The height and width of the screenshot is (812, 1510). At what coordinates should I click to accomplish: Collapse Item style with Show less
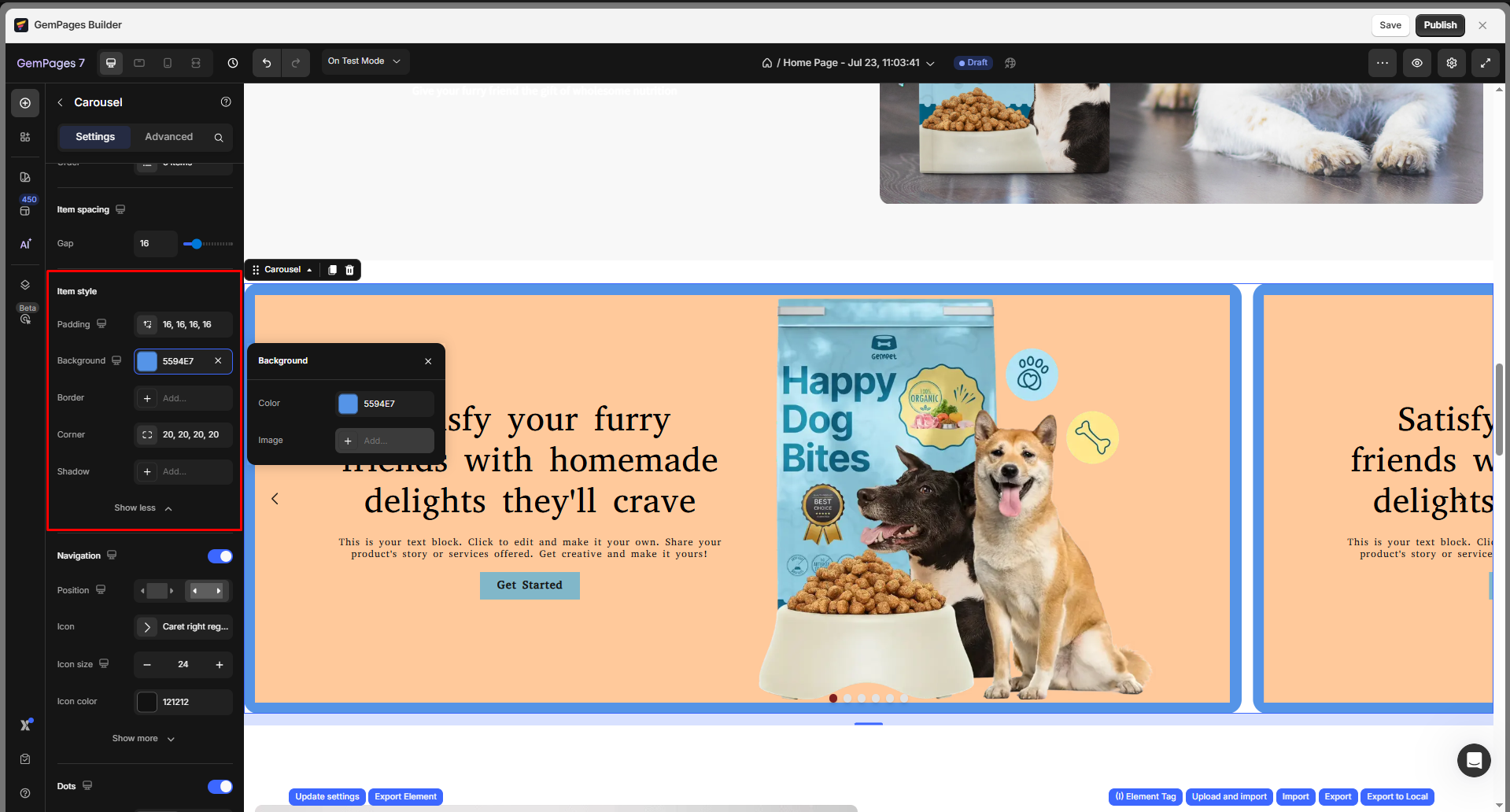pyautogui.click(x=143, y=508)
